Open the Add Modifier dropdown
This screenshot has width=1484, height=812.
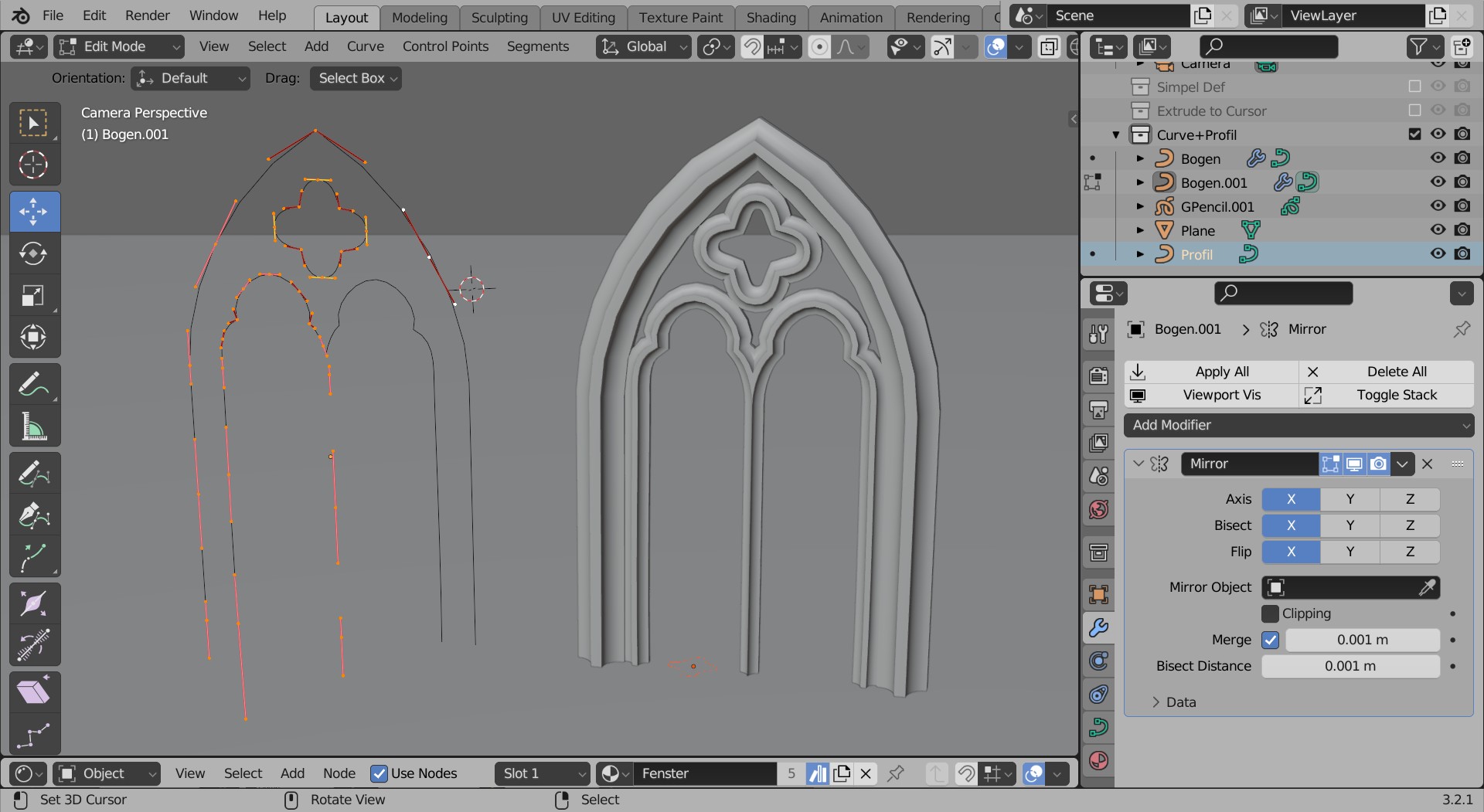tap(1298, 425)
